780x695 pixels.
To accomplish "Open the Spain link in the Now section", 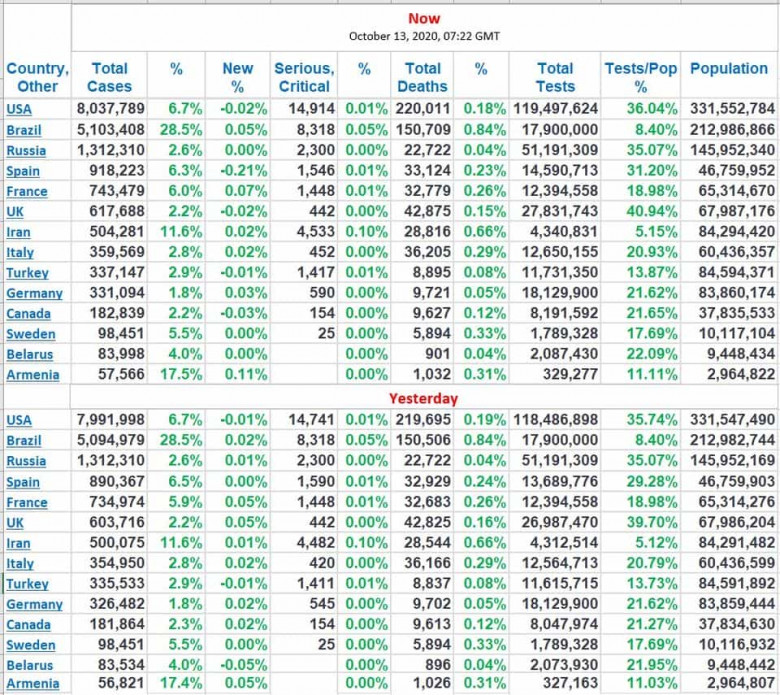I will point(23,171).
